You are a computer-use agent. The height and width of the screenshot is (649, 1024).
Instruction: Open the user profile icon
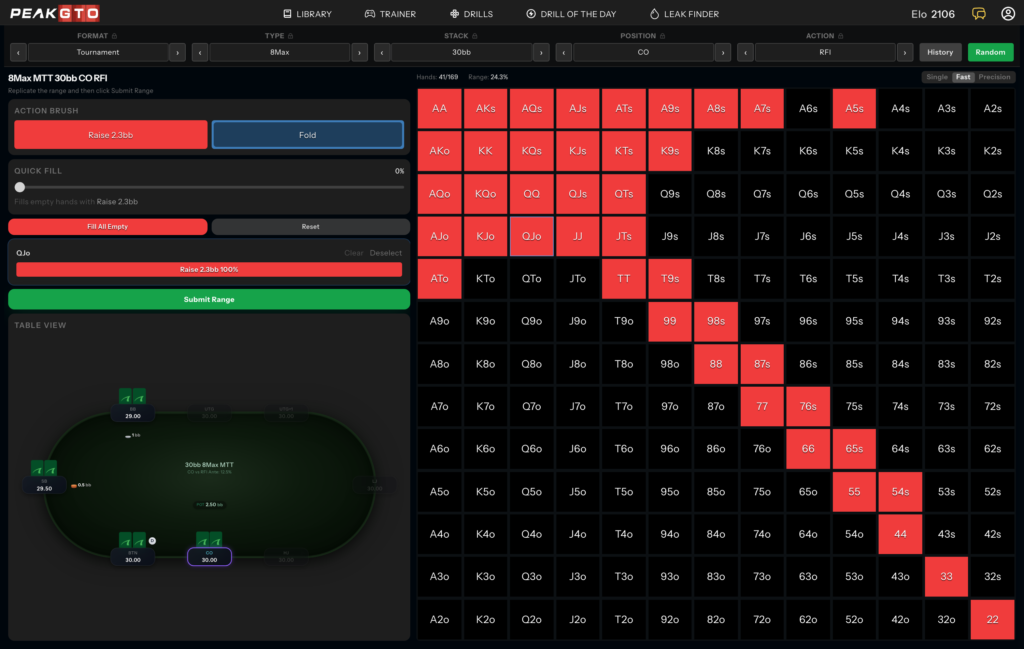(1008, 14)
